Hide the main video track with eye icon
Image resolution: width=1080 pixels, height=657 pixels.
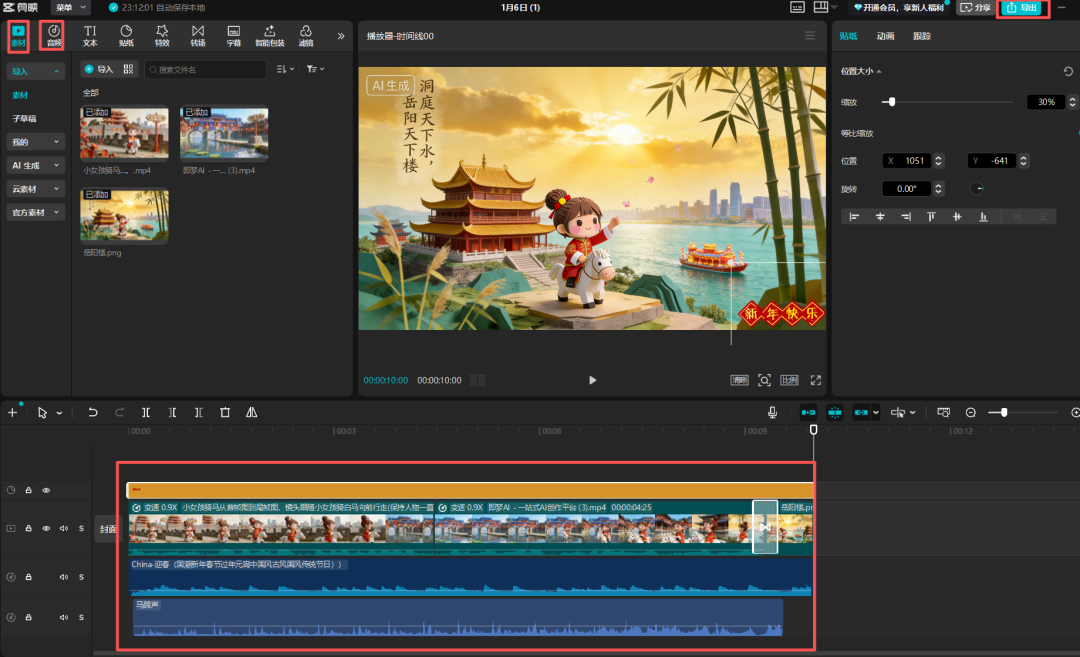pyautogui.click(x=46, y=528)
